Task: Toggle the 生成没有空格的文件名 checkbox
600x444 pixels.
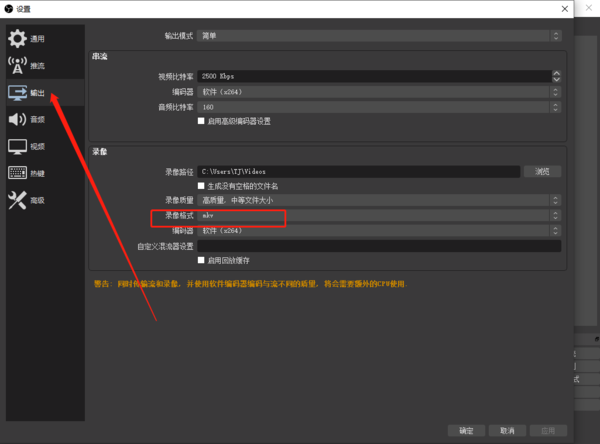Action: click(202, 186)
